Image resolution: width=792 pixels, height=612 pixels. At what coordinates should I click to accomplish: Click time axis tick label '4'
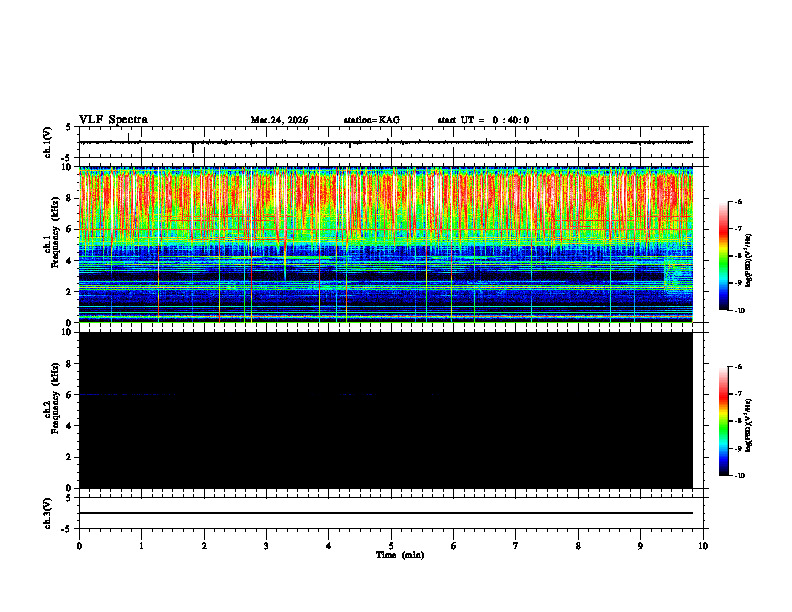pyautogui.click(x=329, y=546)
